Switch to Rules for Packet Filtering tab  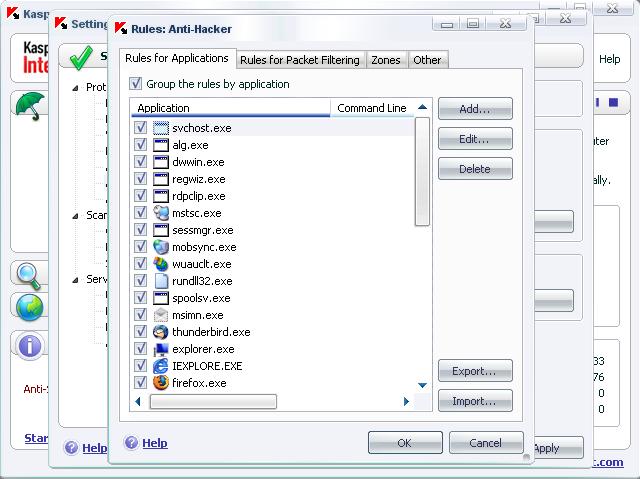[x=300, y=60]
